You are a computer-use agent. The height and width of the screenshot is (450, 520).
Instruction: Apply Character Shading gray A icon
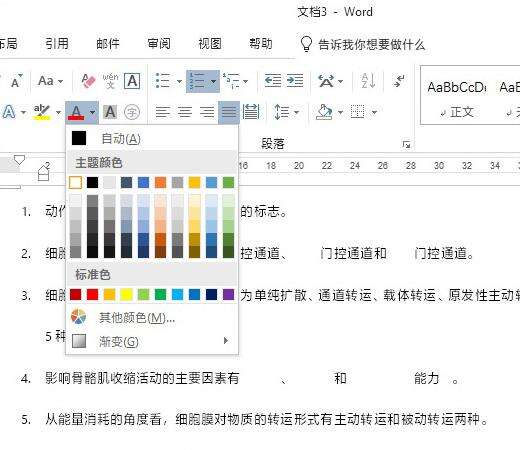[x=110, y=112]
